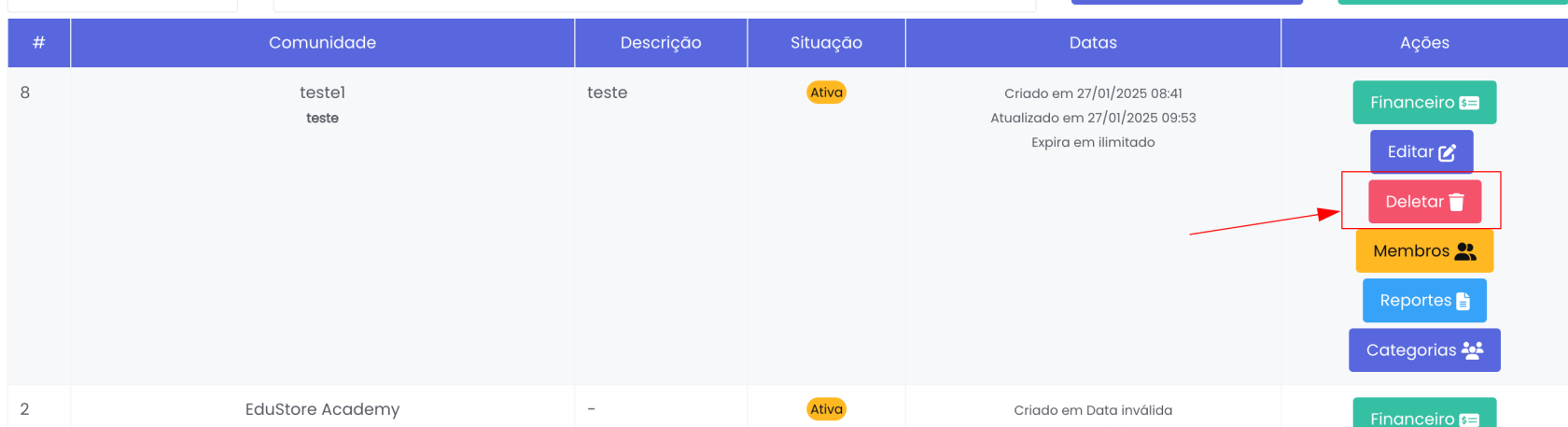Viewport: 1568px width, 427px height.
Task: Select the teste1 community name
Action: click(322, 93)
